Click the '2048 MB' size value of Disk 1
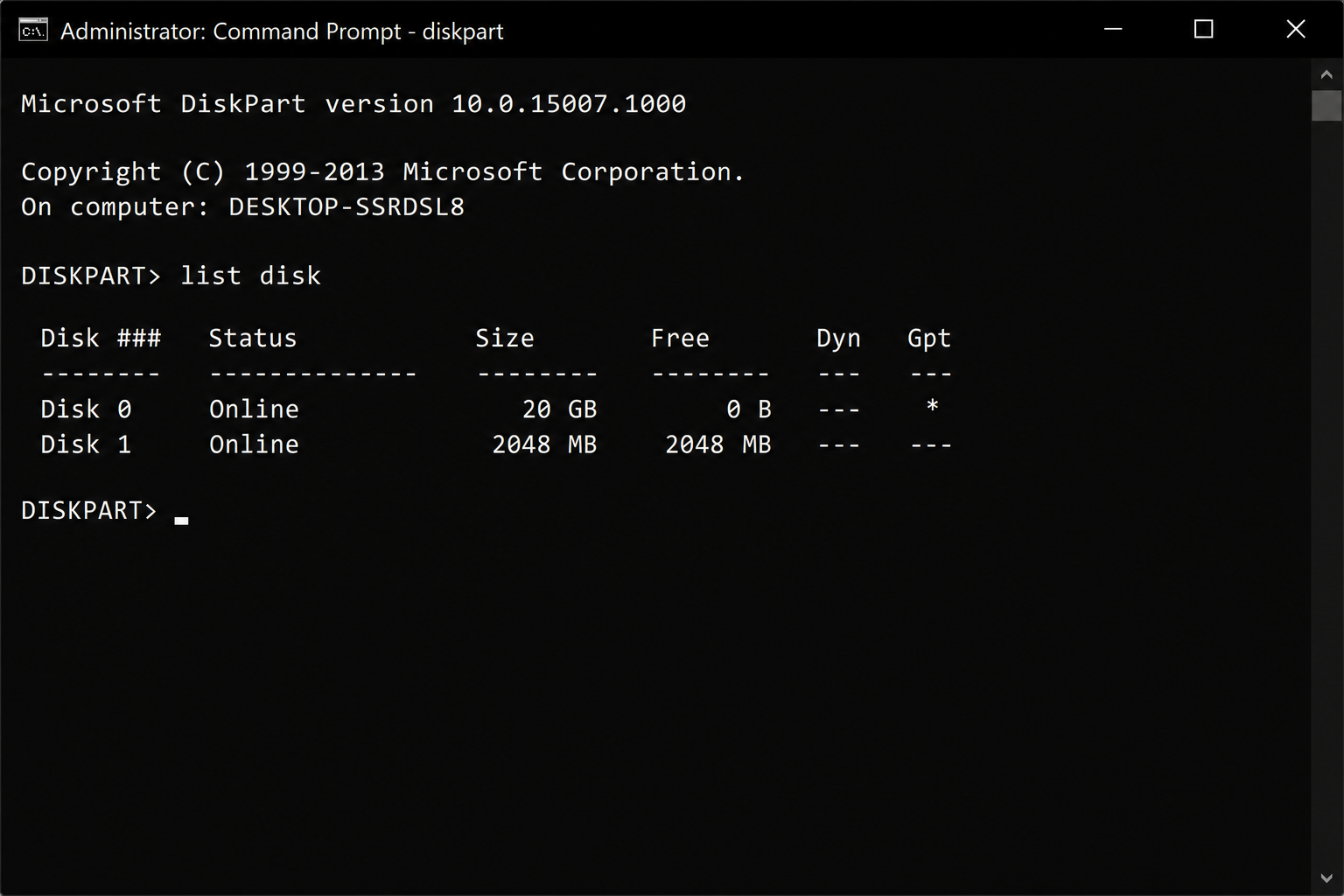Viewport: 1344px width, 896px height. [x=544, y=444]
